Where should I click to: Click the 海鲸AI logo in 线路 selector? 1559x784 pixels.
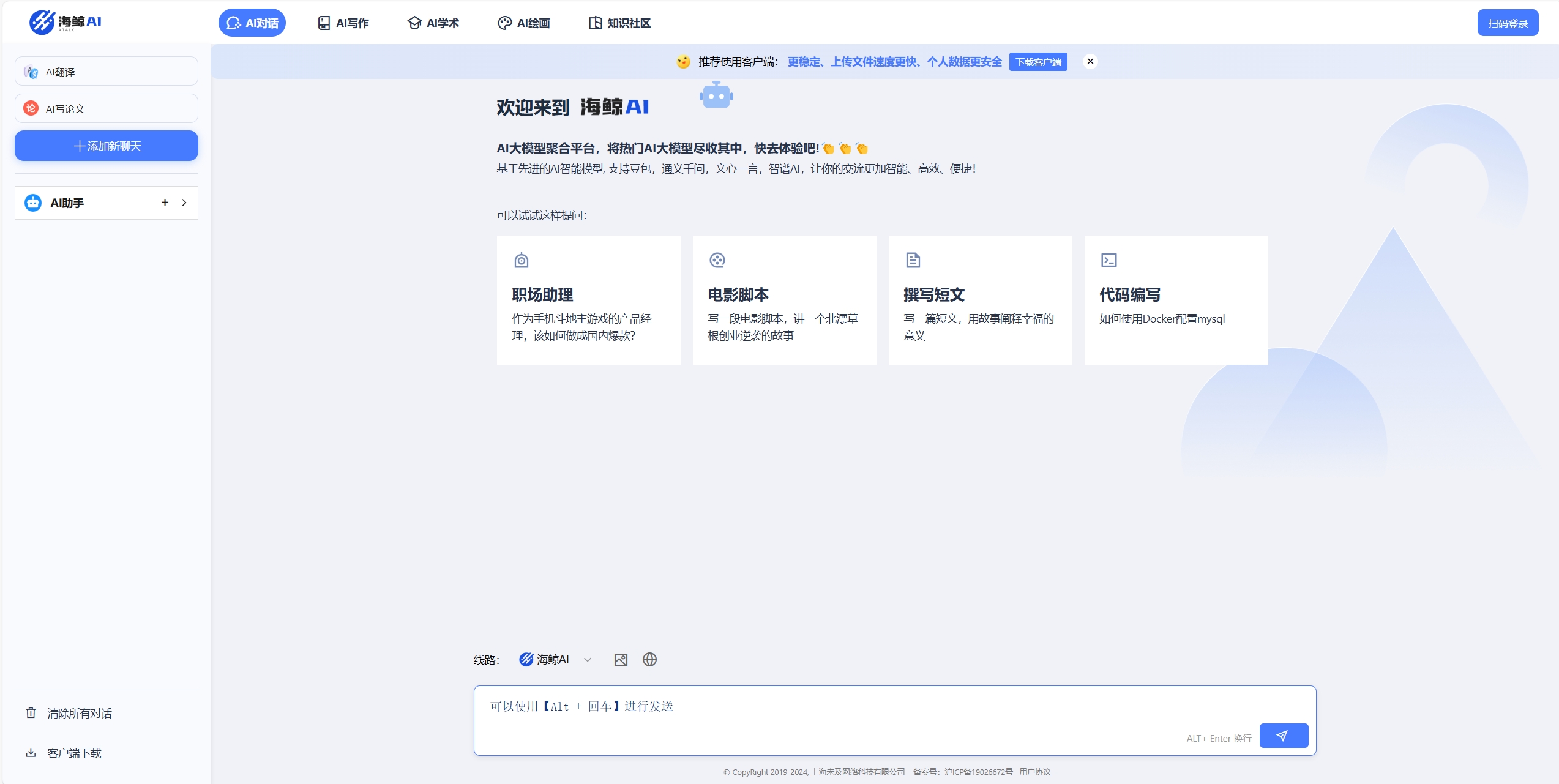click(526, 659)
